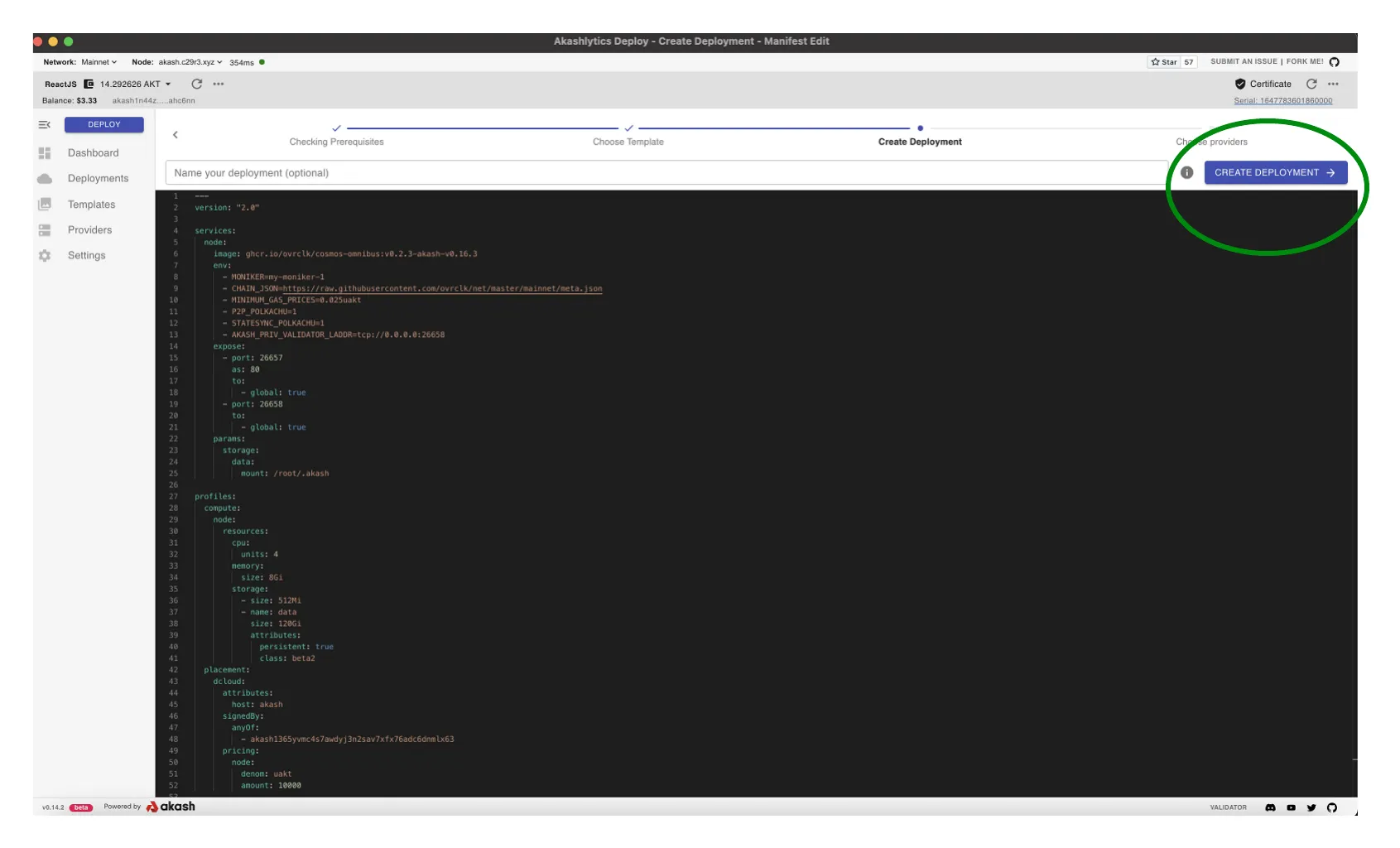The height and width of the screenshot is (848, 1400).
Task: Go back with the left chevron arrow
Action: point(176,134)
